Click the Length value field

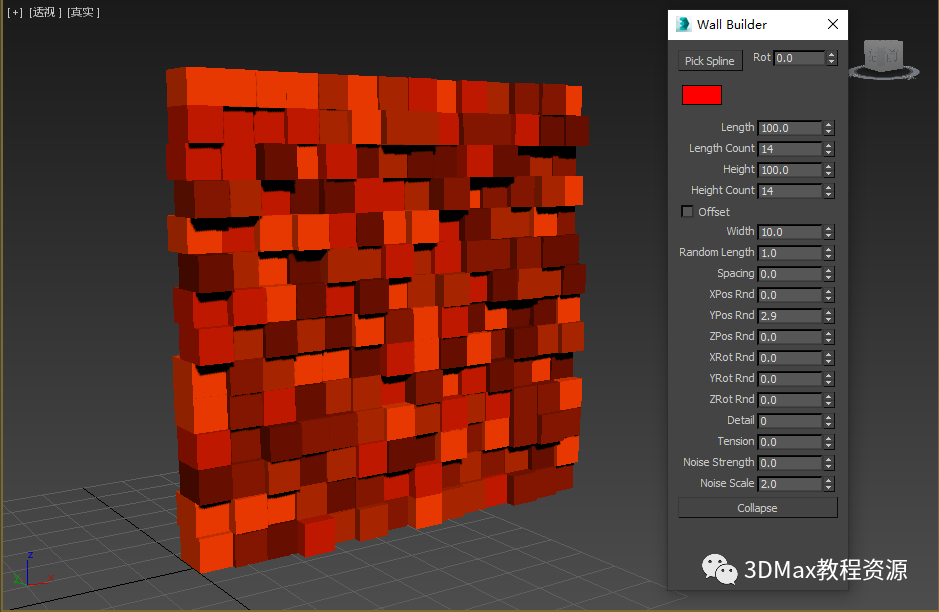click(790, 128)
